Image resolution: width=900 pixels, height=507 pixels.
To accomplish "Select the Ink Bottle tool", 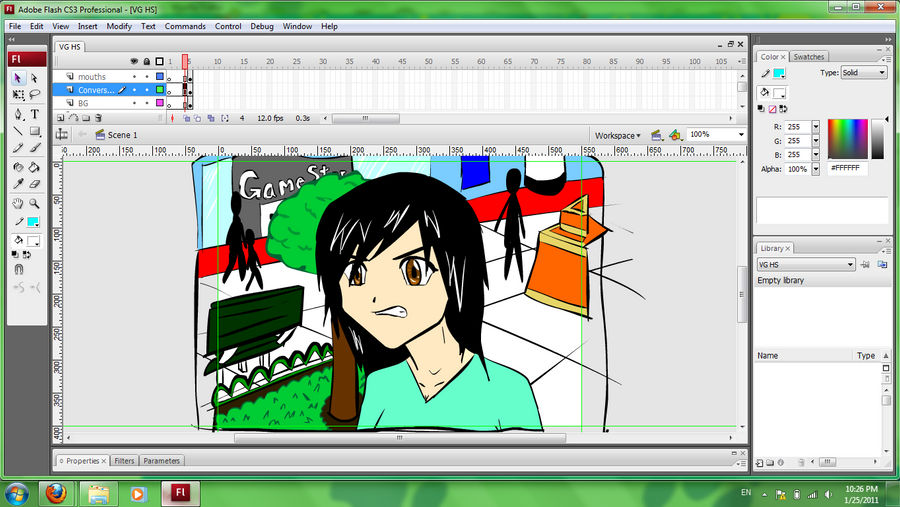I will (x=18, y=167).
